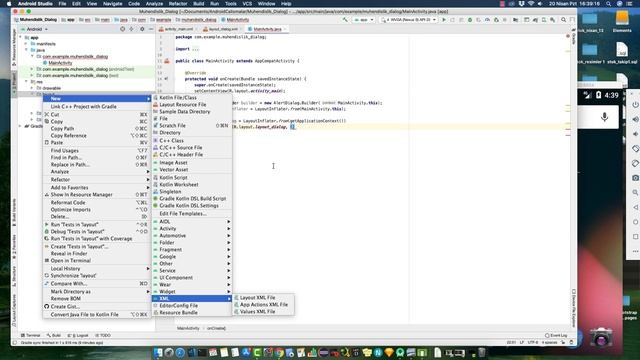The width and height of the screenshot is (640, 360).
Task: Click the Run app play button
Action: click(444, 20)
